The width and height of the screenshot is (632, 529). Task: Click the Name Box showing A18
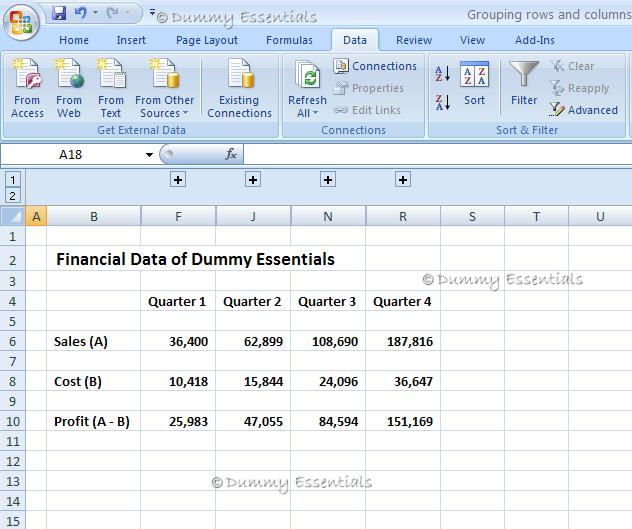71,154
